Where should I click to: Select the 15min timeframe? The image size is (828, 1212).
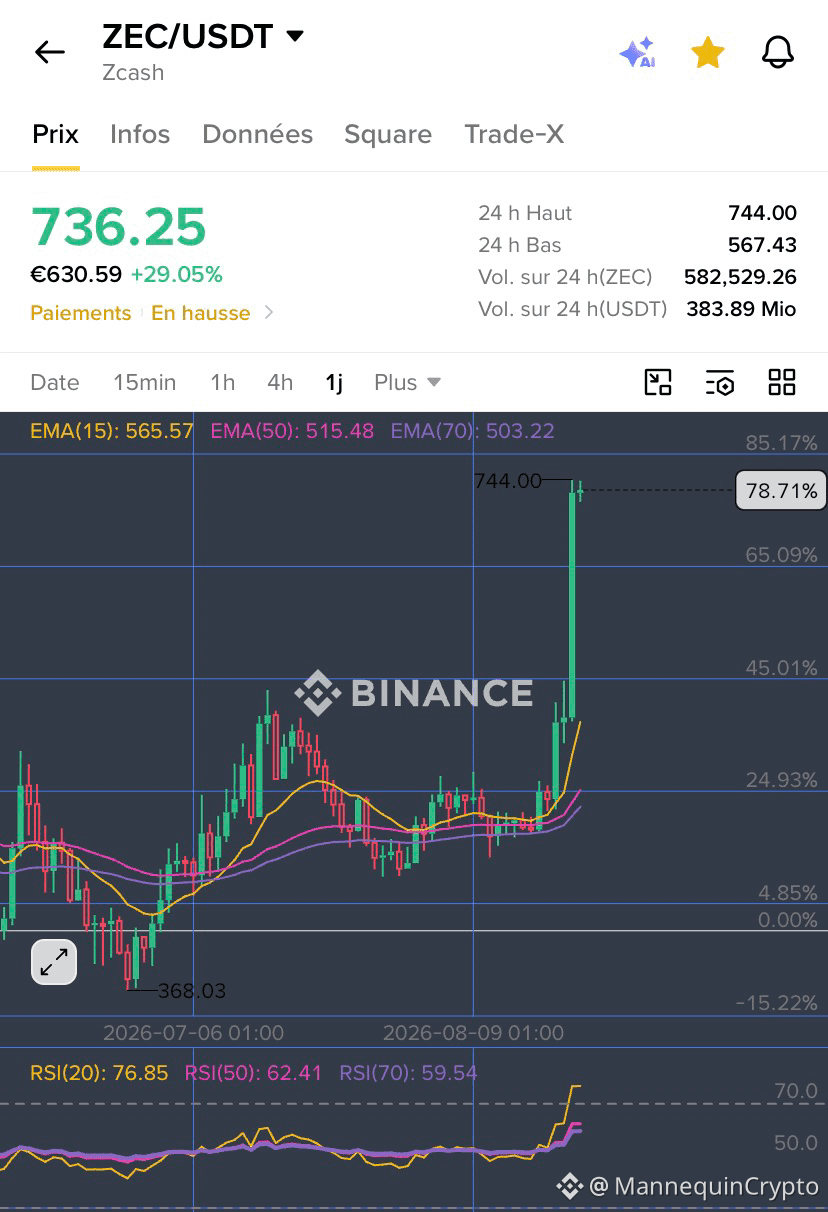pyautogui.click(x=144, y=382)
